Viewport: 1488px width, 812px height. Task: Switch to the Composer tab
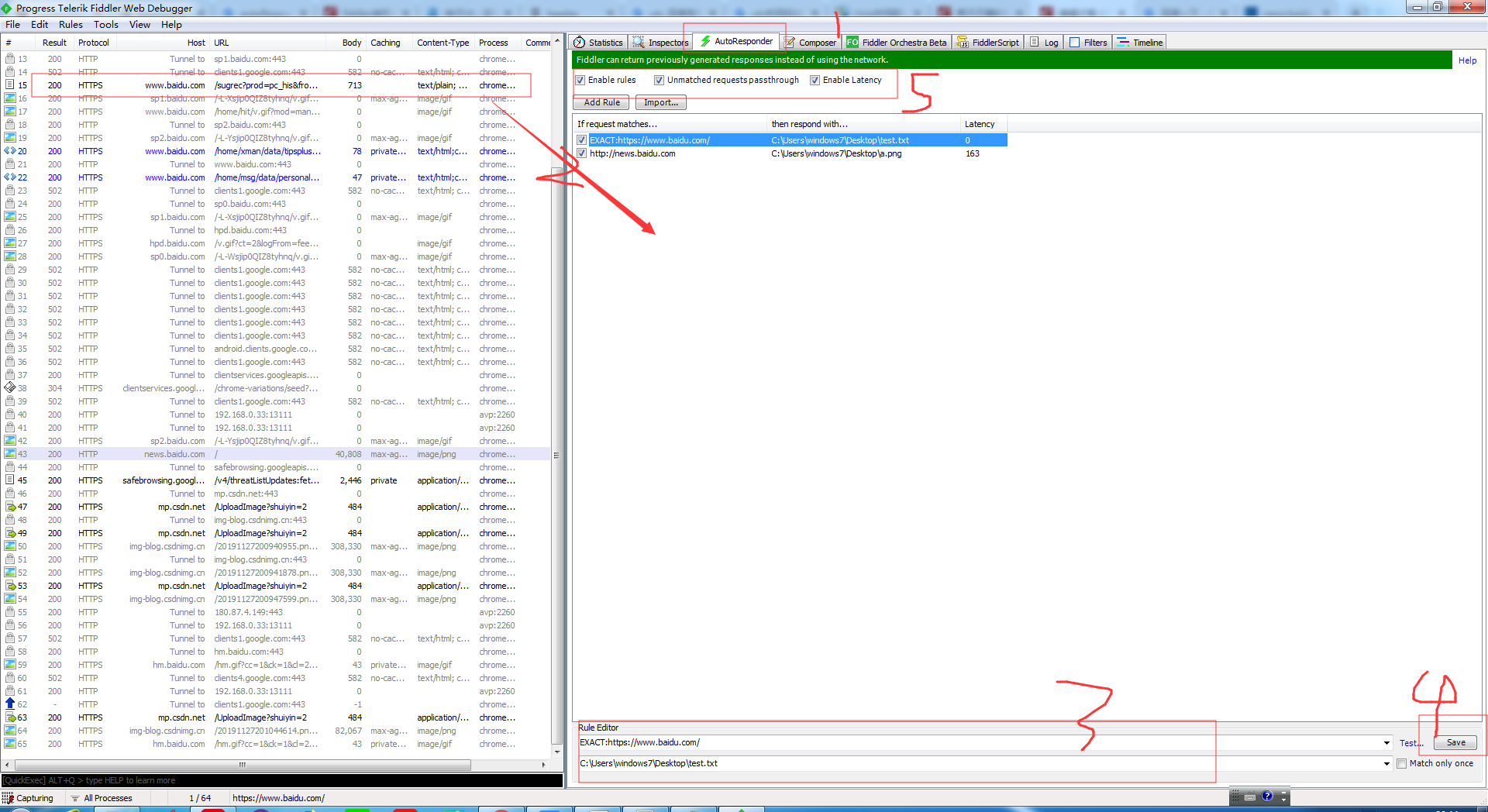pyautogui.click(x=810, y=42)
